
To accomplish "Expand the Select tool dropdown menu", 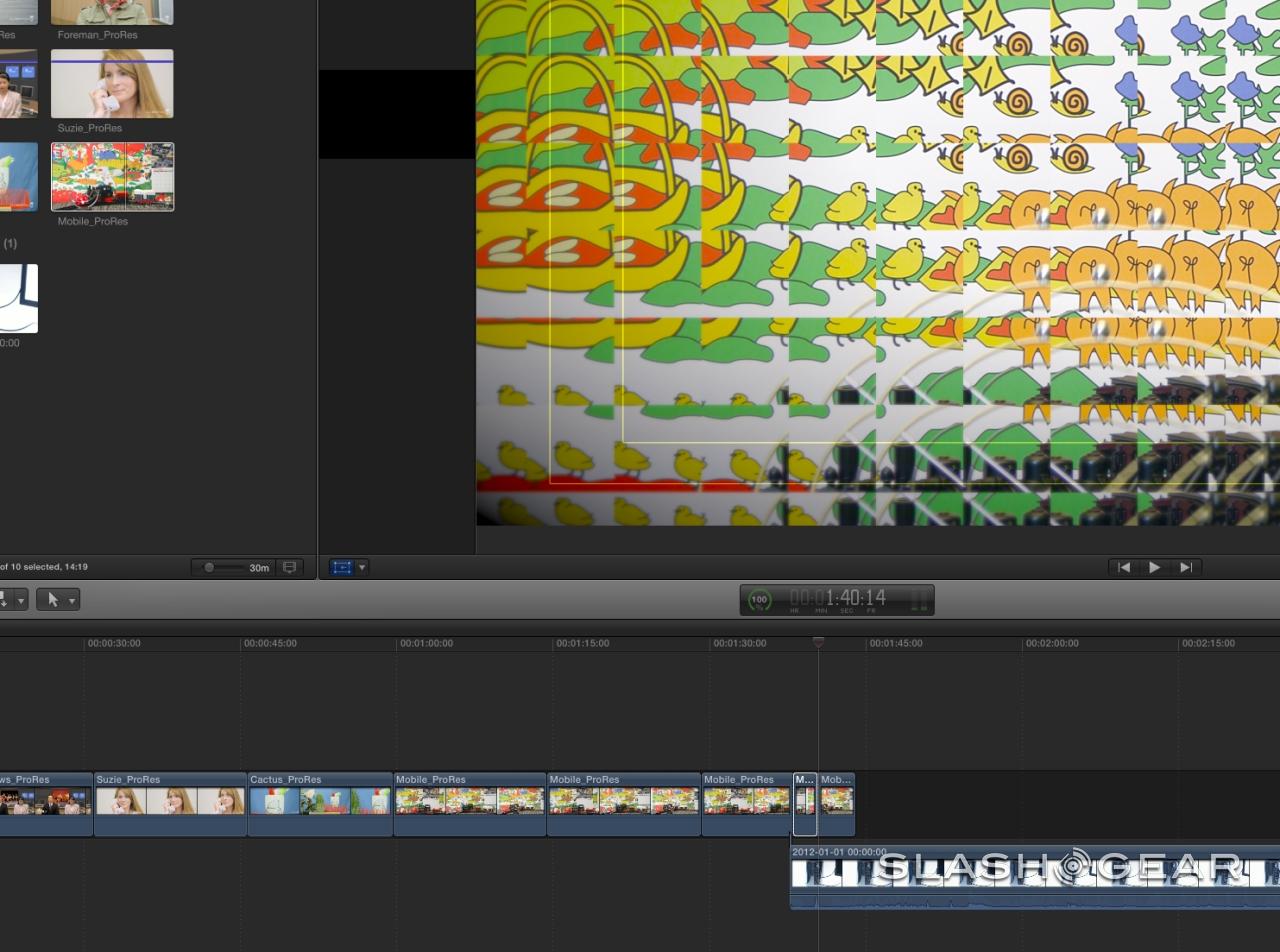I will pos(72,600).
